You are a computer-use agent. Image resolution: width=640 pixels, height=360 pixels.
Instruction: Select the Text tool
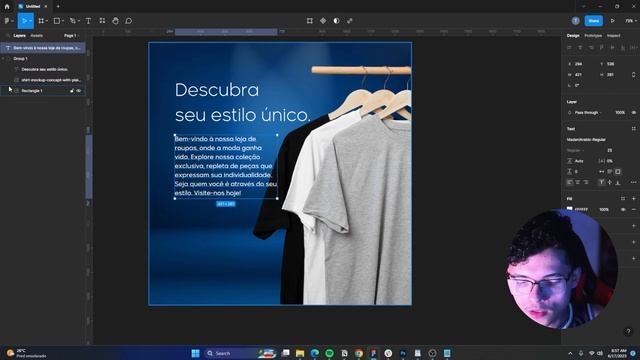coord(88,21)
